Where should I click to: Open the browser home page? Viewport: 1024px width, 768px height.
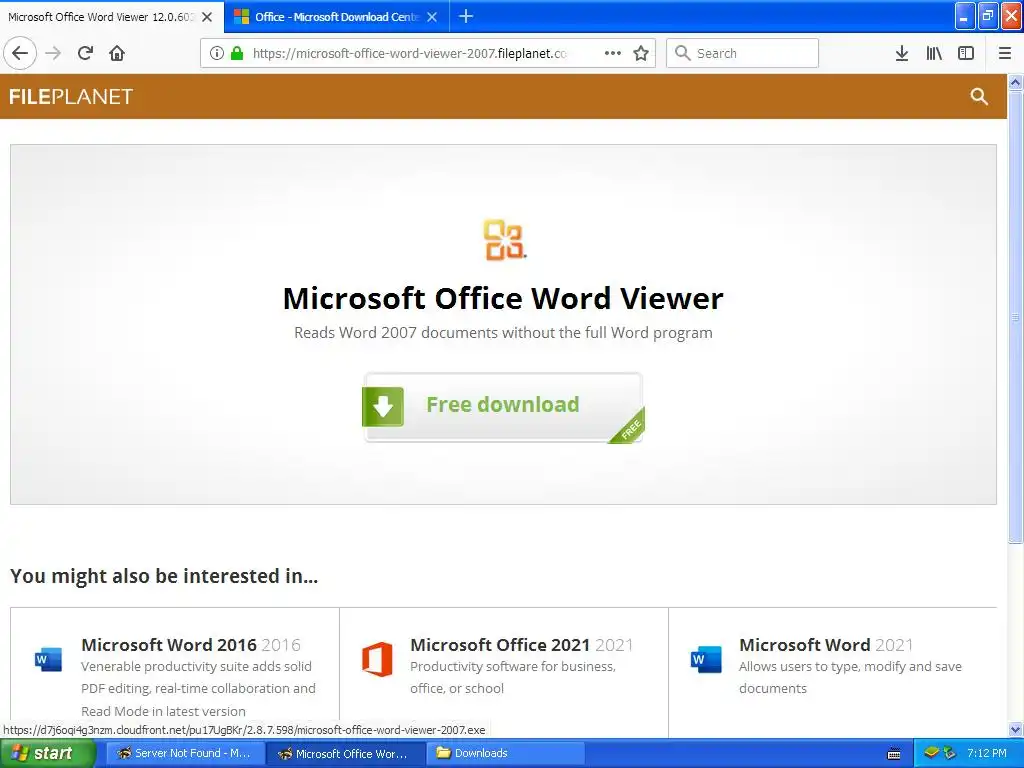point(117,54)
